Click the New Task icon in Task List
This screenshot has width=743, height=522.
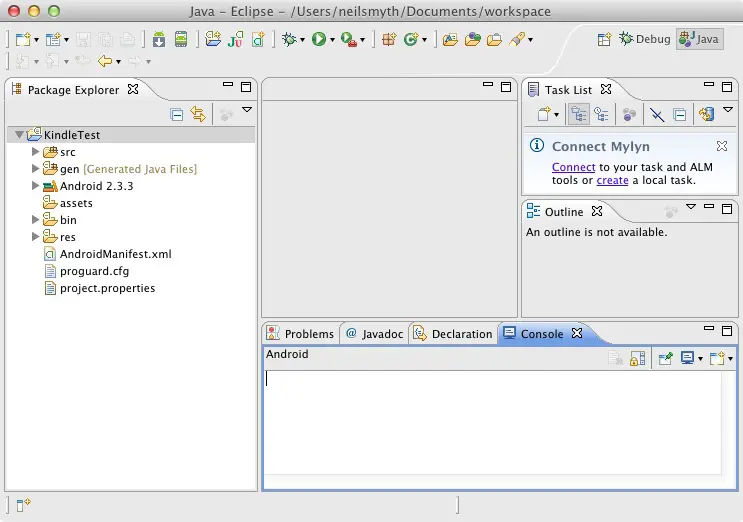click(544, 114)
